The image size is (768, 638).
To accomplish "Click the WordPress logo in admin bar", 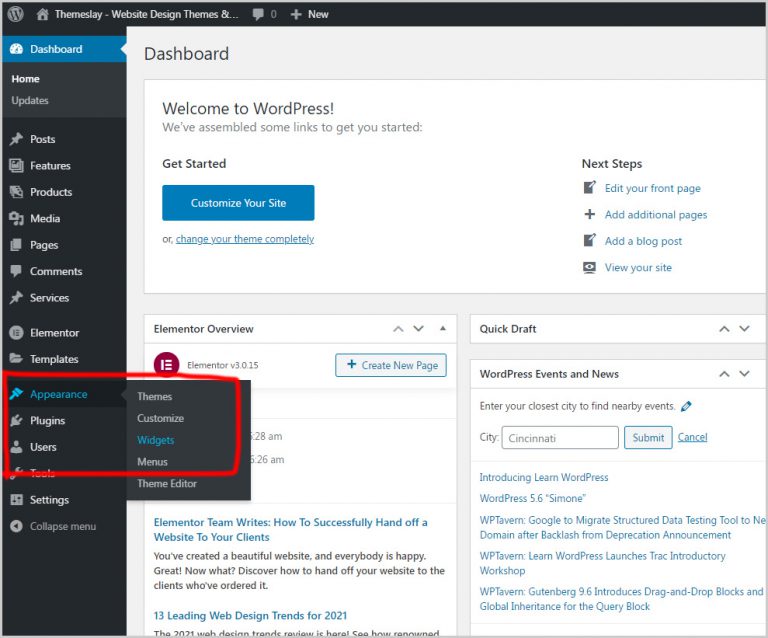I will coord(16,14).
